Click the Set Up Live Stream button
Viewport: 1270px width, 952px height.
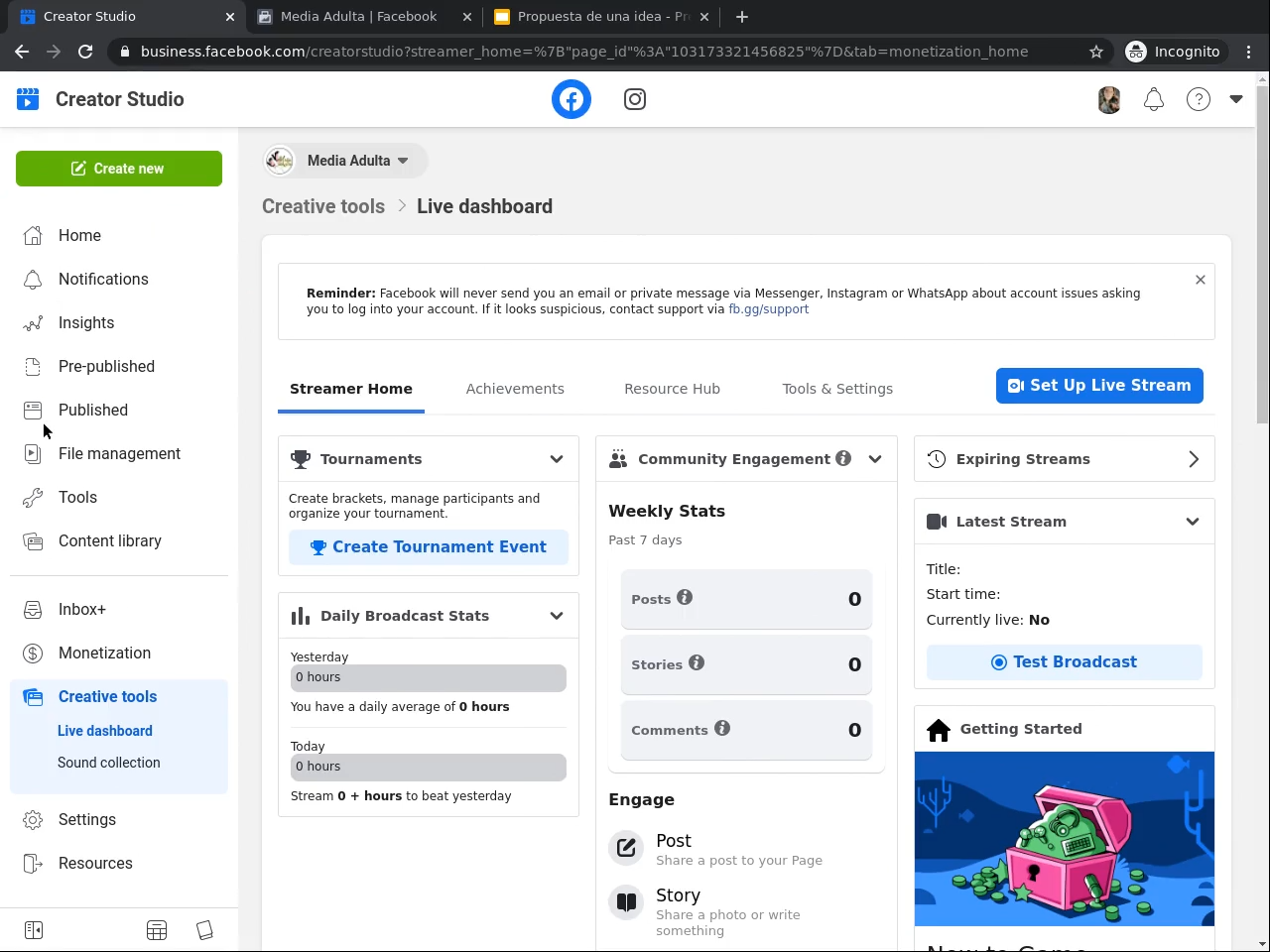click(x=1099, y=386)
